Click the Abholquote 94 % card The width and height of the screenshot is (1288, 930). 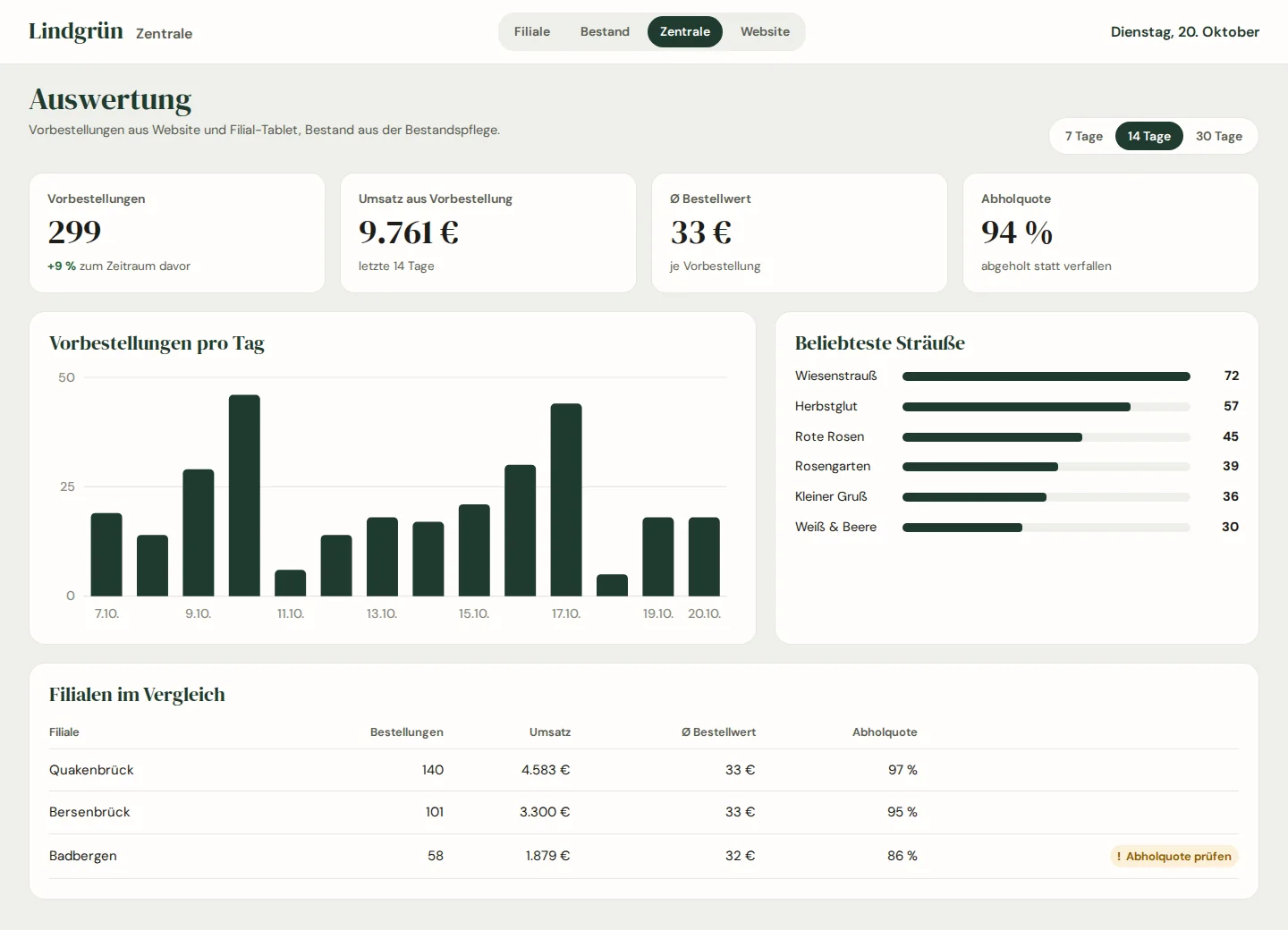click(1111, 232)
